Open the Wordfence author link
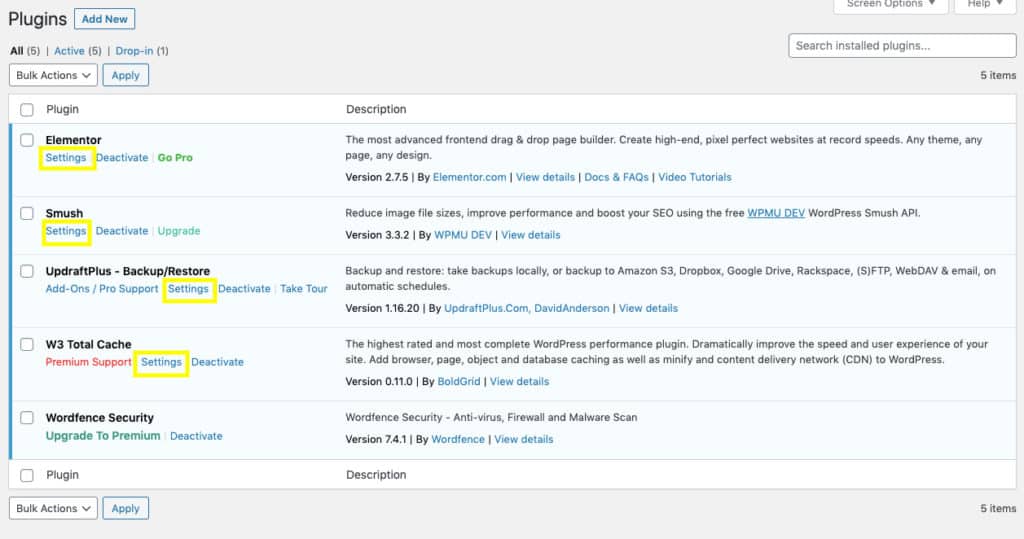 (x=458, y=439)
